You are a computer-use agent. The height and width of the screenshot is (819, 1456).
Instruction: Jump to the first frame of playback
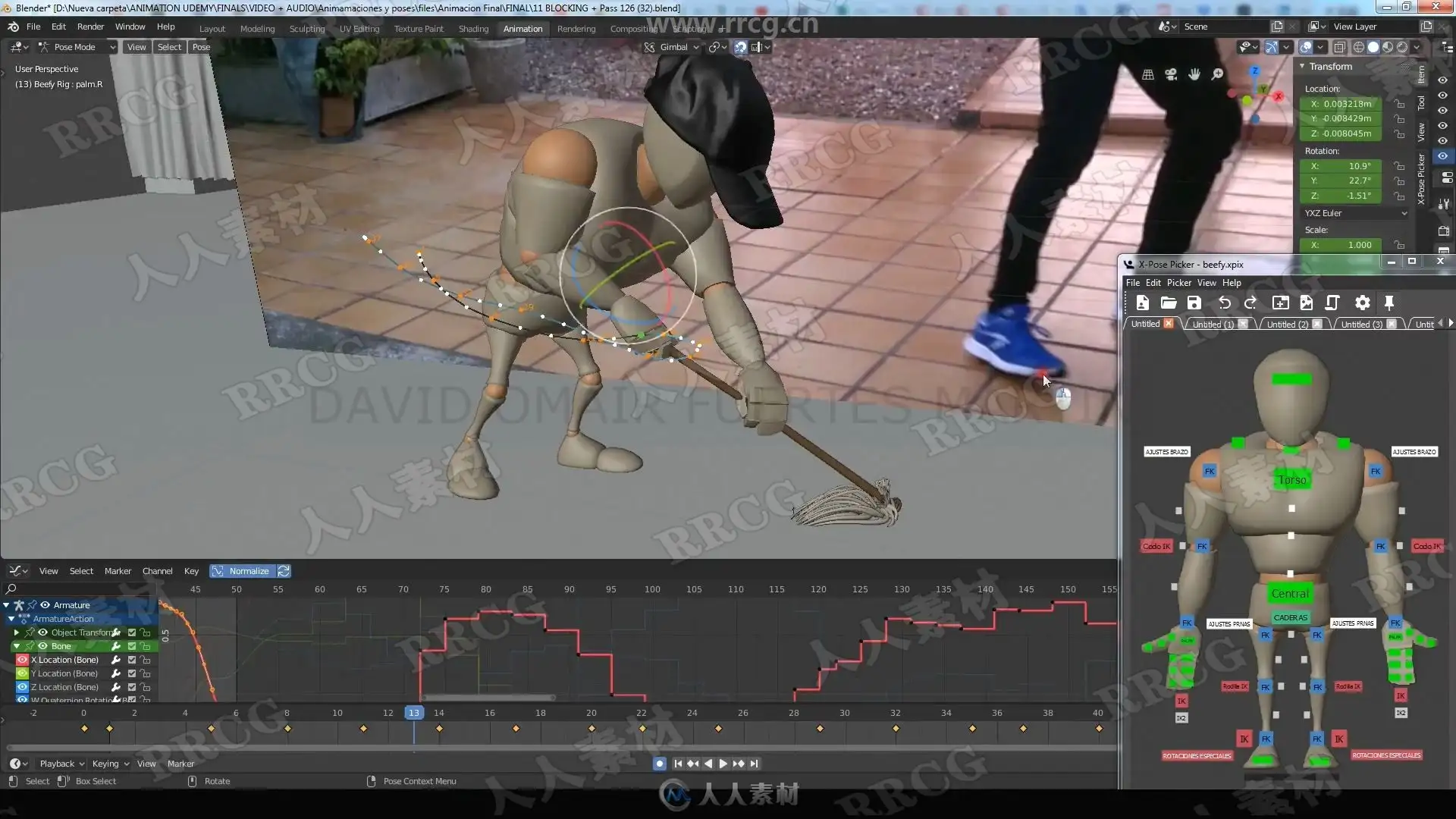pos(678,764)
